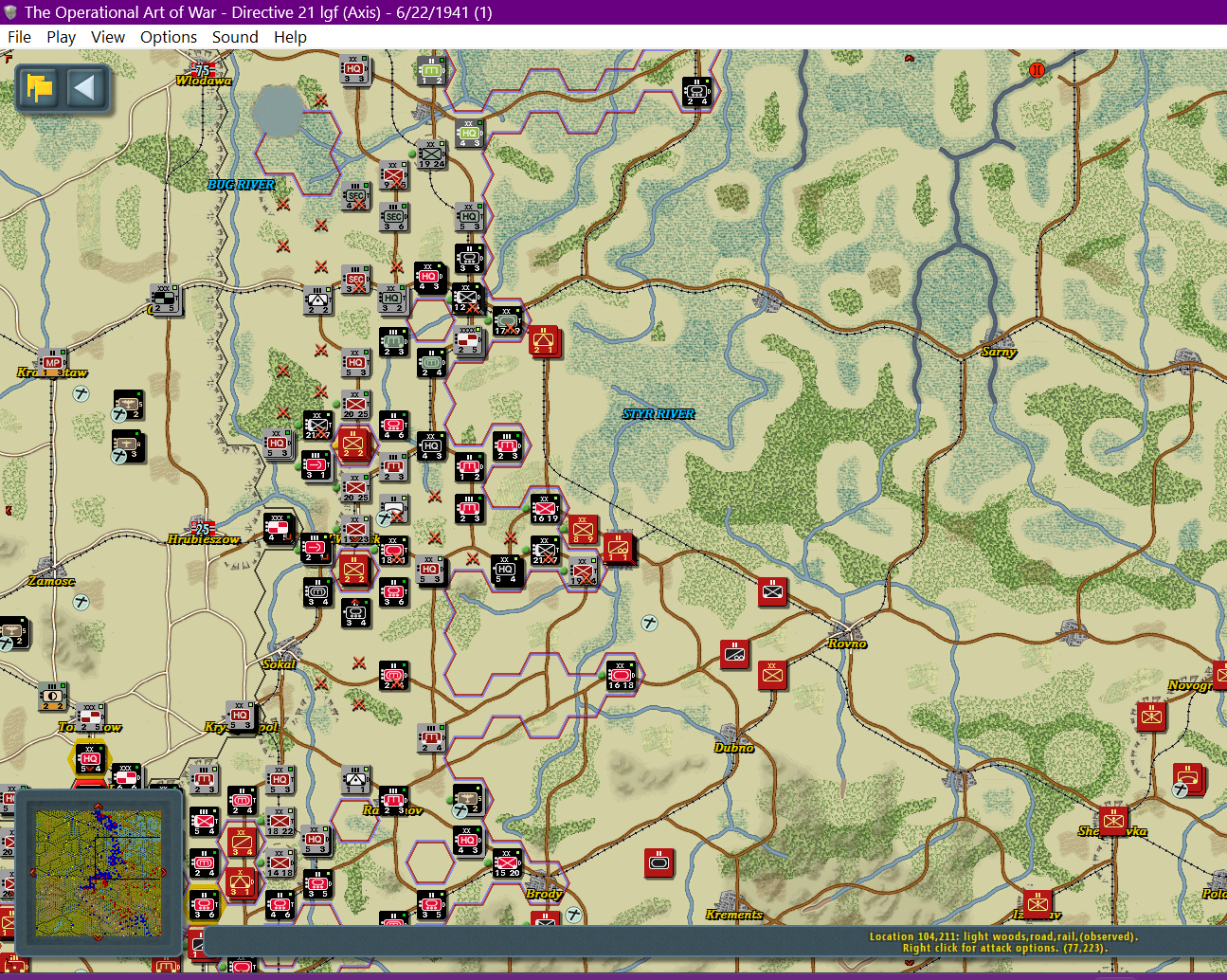Open the Sound menu
This screenshot has width=1227, height=980.
pos(235,37)
